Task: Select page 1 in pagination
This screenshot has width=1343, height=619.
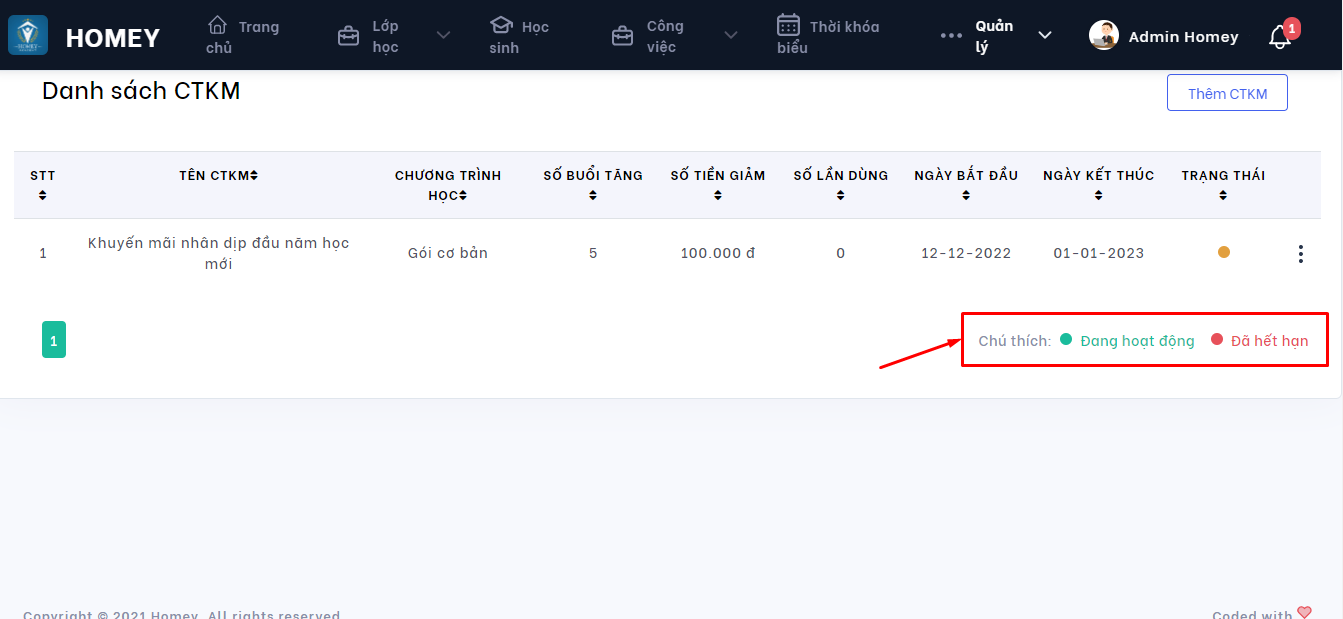Action: [54, 340]
